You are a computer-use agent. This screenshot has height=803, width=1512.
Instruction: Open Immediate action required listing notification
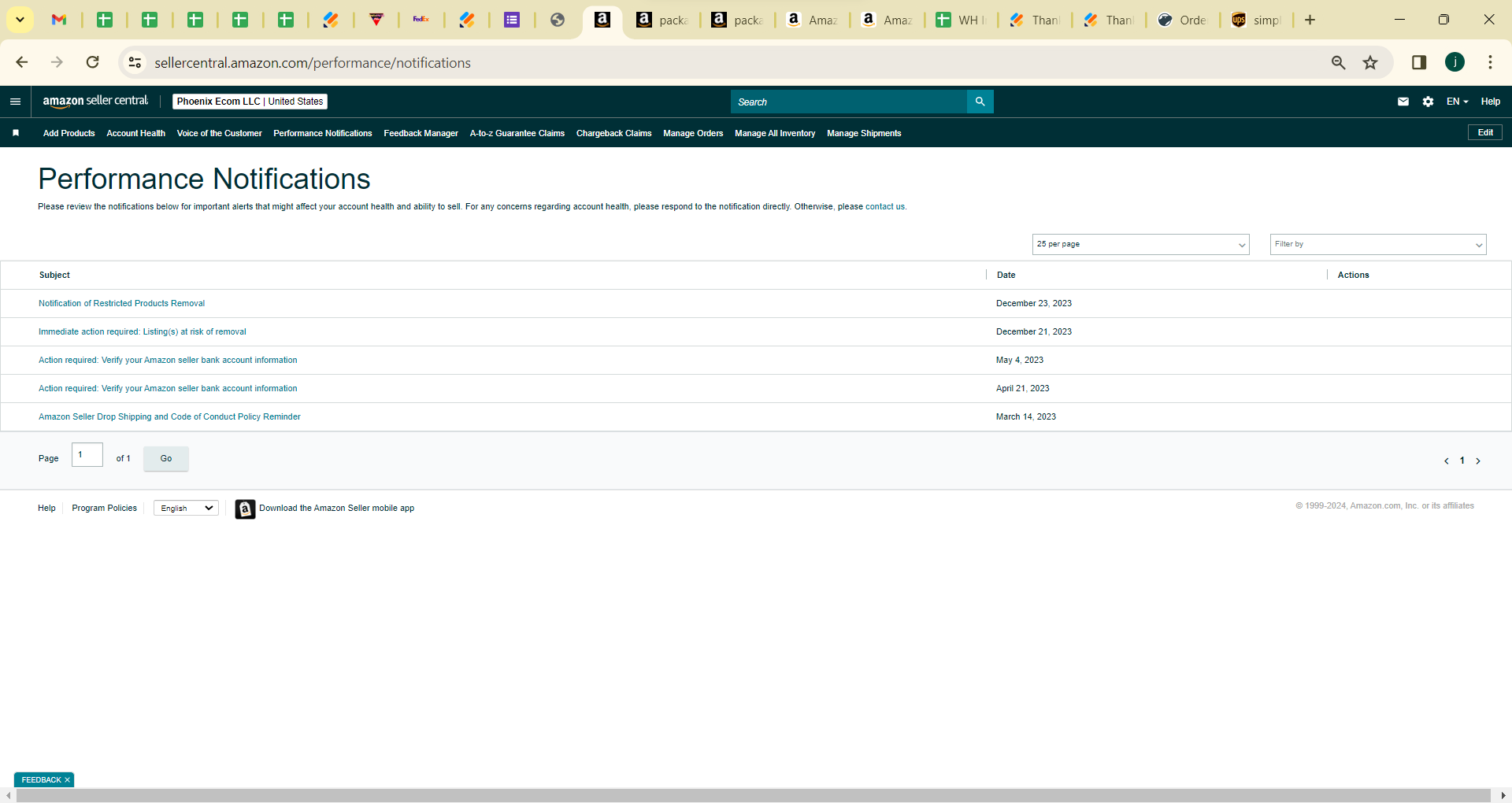[x=142, y=331]
